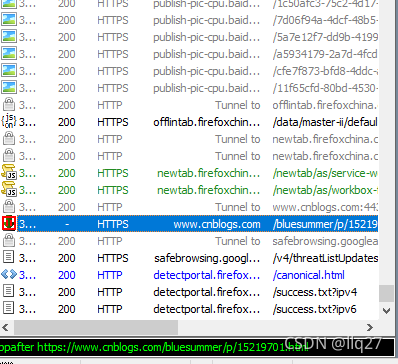Click the HTTP protocol cell of the /success.txt?ipv6 row
Viewport: 398px width, 364px height.
click(x=110, y=309)
